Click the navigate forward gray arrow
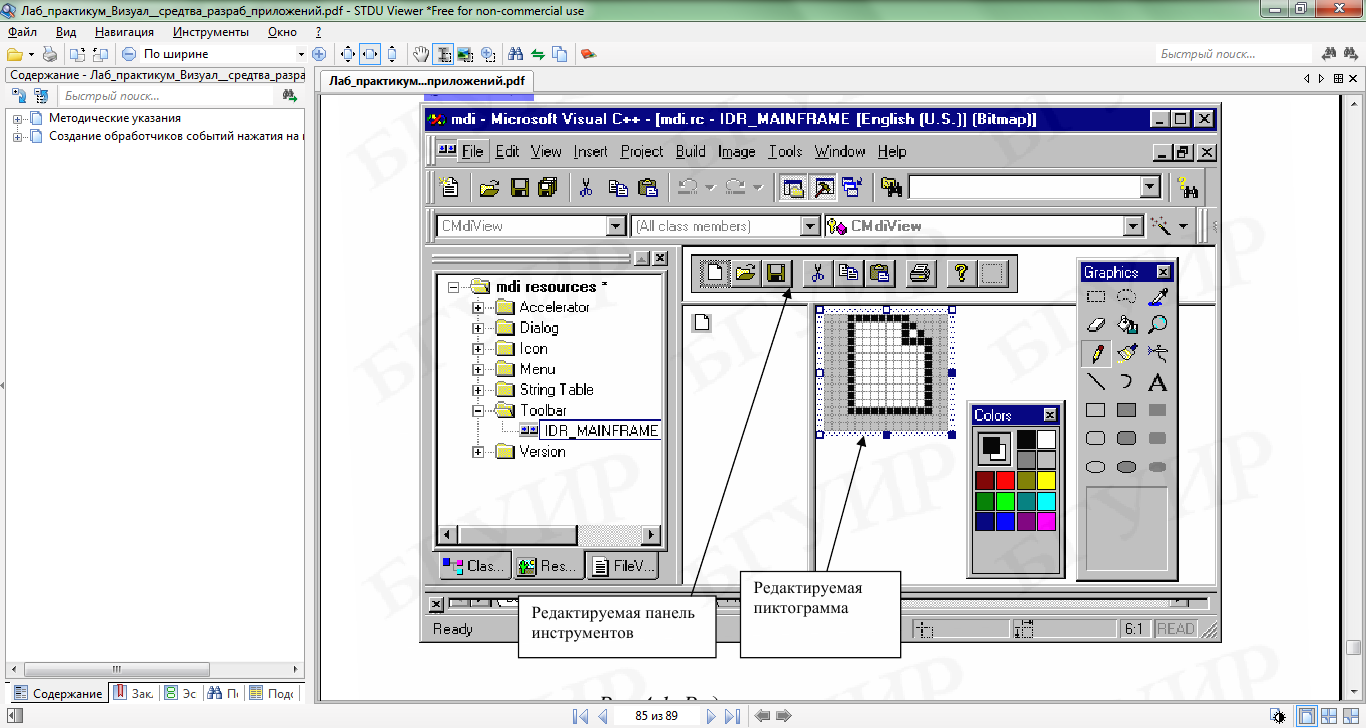The width and height of the screenshot is (1366, 728). pyautogui.click(x=784, y=716)
